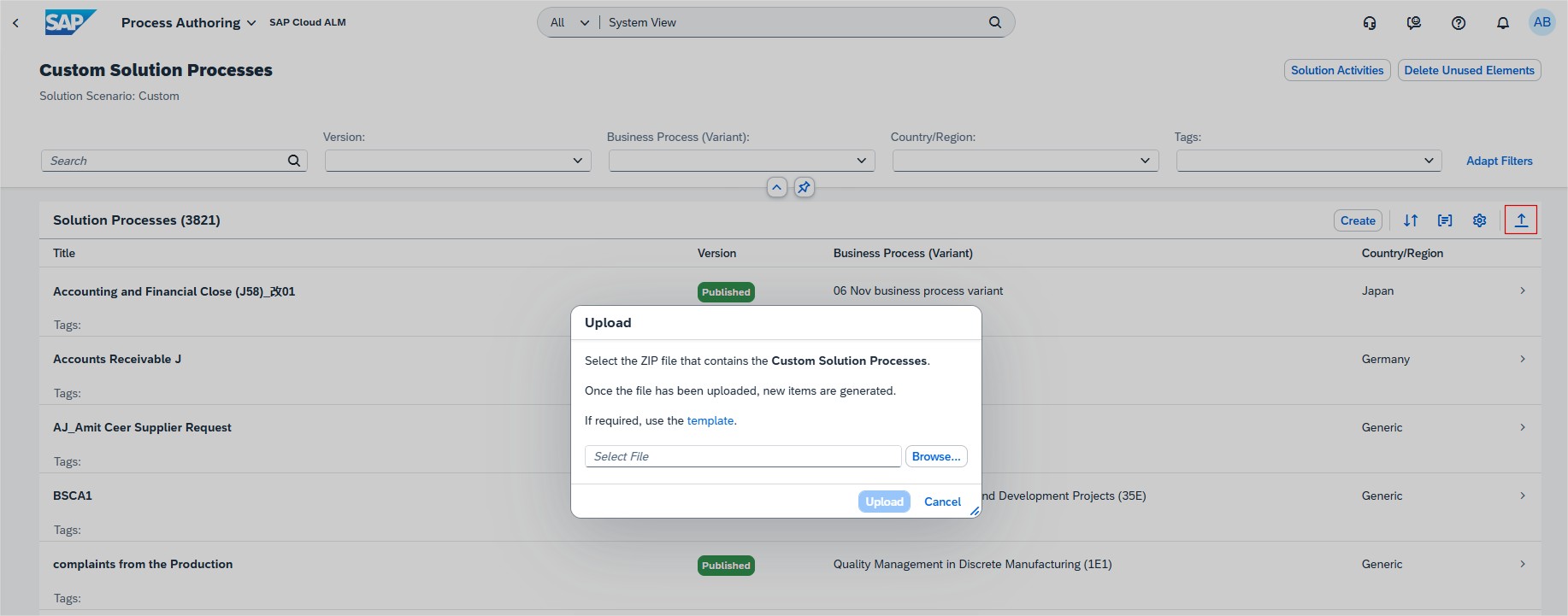Open the Process Authoring navigation menu
This screenshot has width=1568, height=616.
(188, 23)
